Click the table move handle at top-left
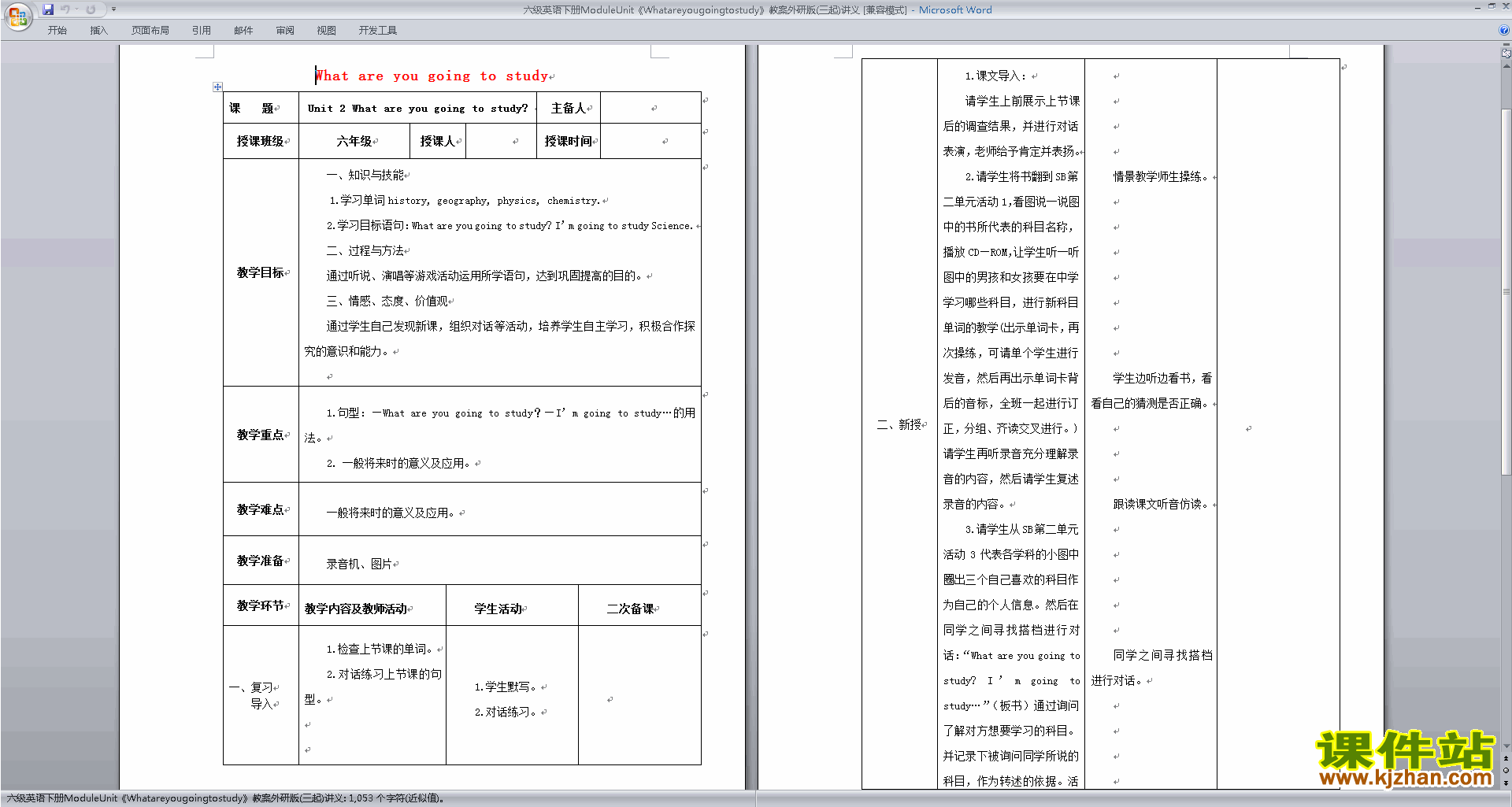Image resolution: width=1512 pixels, height=807 pixels. (218, 87)
